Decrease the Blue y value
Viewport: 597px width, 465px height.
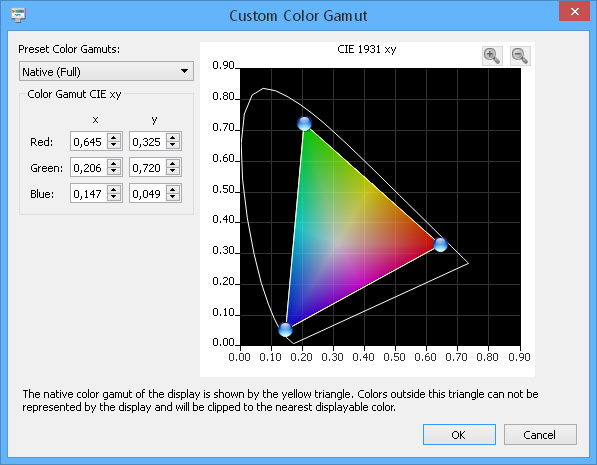[x=173, y=197]
